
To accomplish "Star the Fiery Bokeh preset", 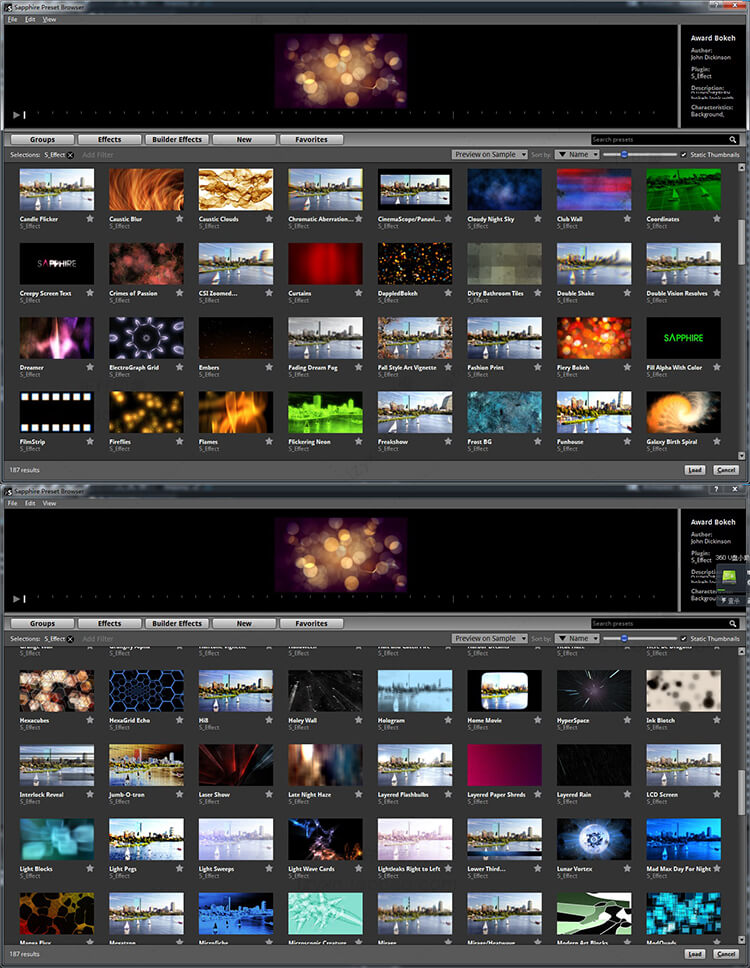I will tap(627, 367).
